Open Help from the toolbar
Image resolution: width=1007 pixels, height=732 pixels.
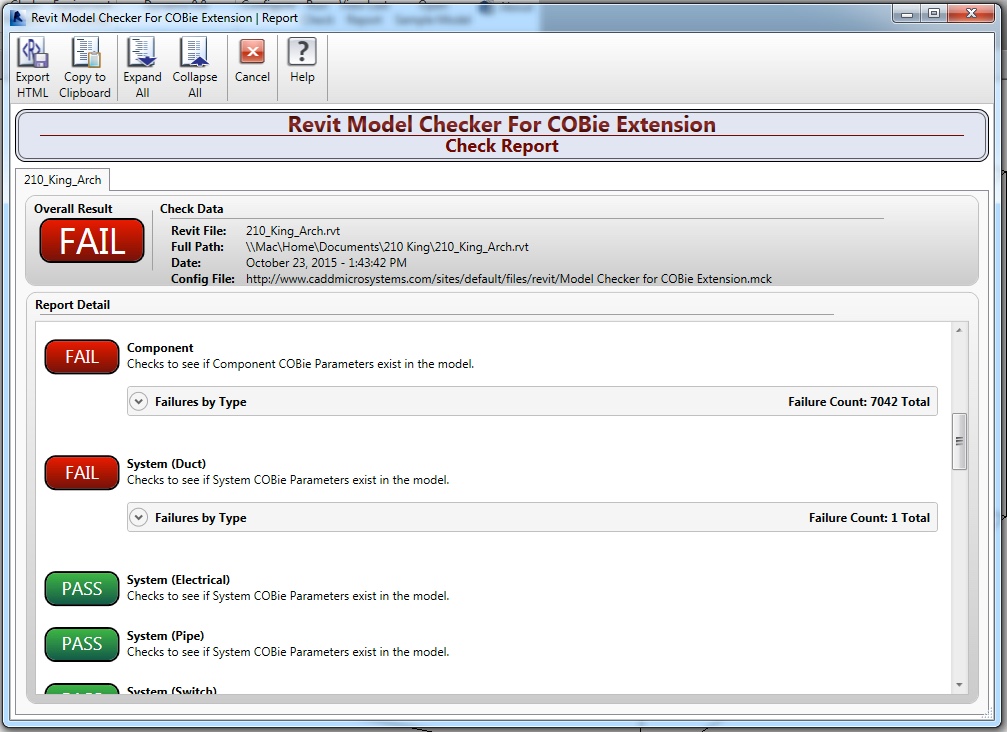302,64
